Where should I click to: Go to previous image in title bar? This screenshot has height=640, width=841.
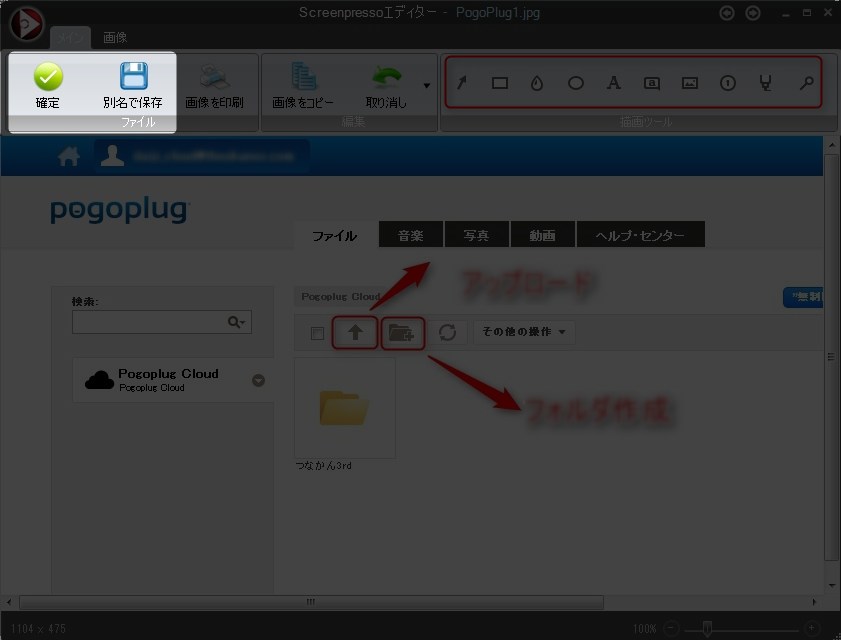pyautogui.click(x=727, y=13)
